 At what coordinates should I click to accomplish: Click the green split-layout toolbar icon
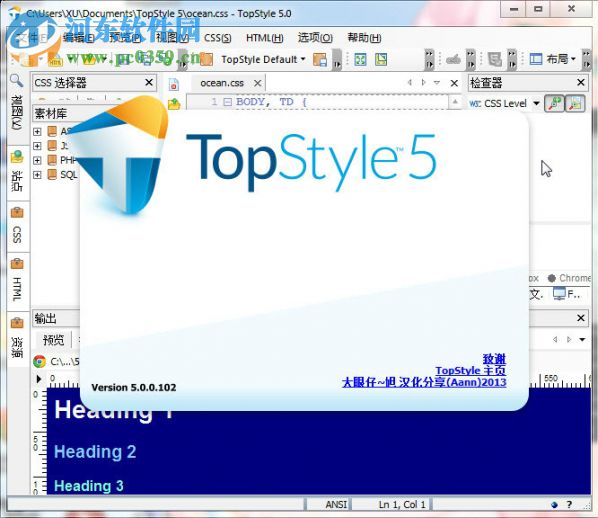pyautogui.click(x=381, y=59)
